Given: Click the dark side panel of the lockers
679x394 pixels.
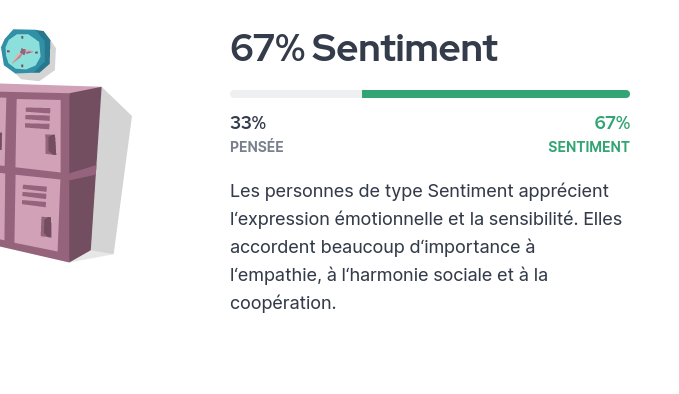Looking at the screenshot, I should (83, 173).
